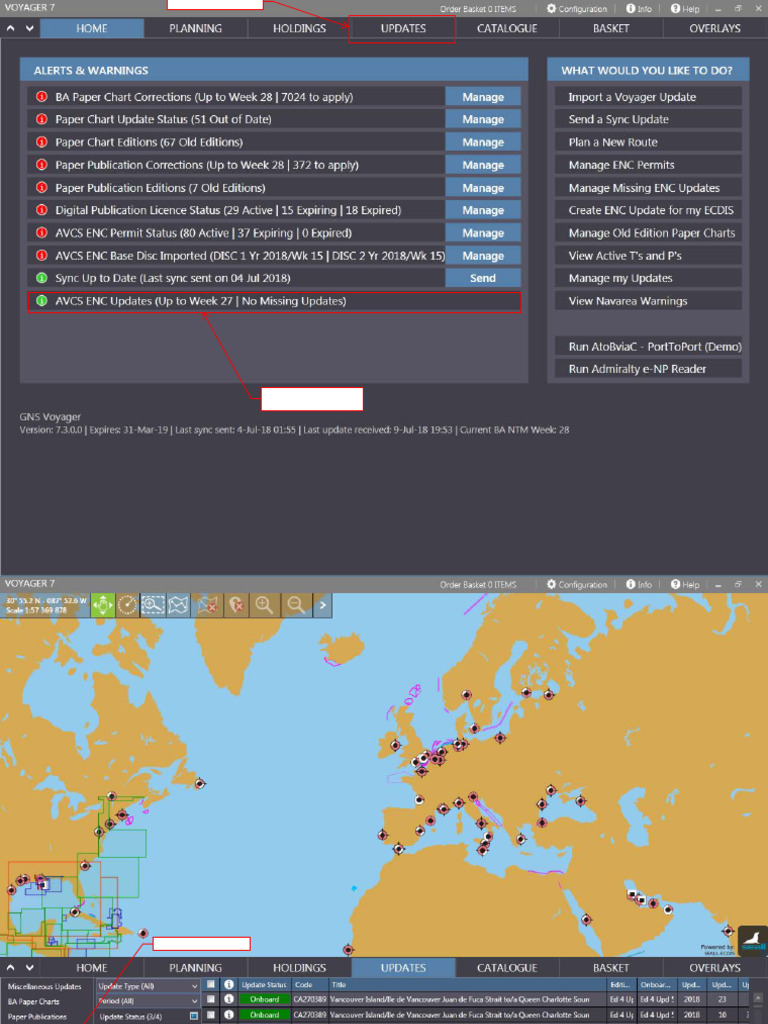Manage BA Paper Chart Corrections alert
This screenshot has width=768, height=1024.
click(x=483, y=97)
